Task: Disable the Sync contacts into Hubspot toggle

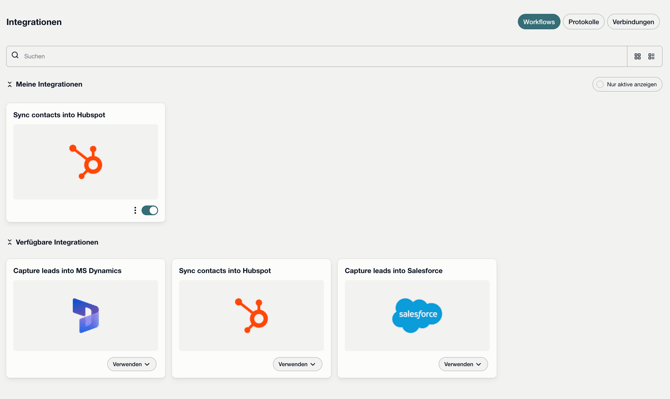Action: [150, 210]
